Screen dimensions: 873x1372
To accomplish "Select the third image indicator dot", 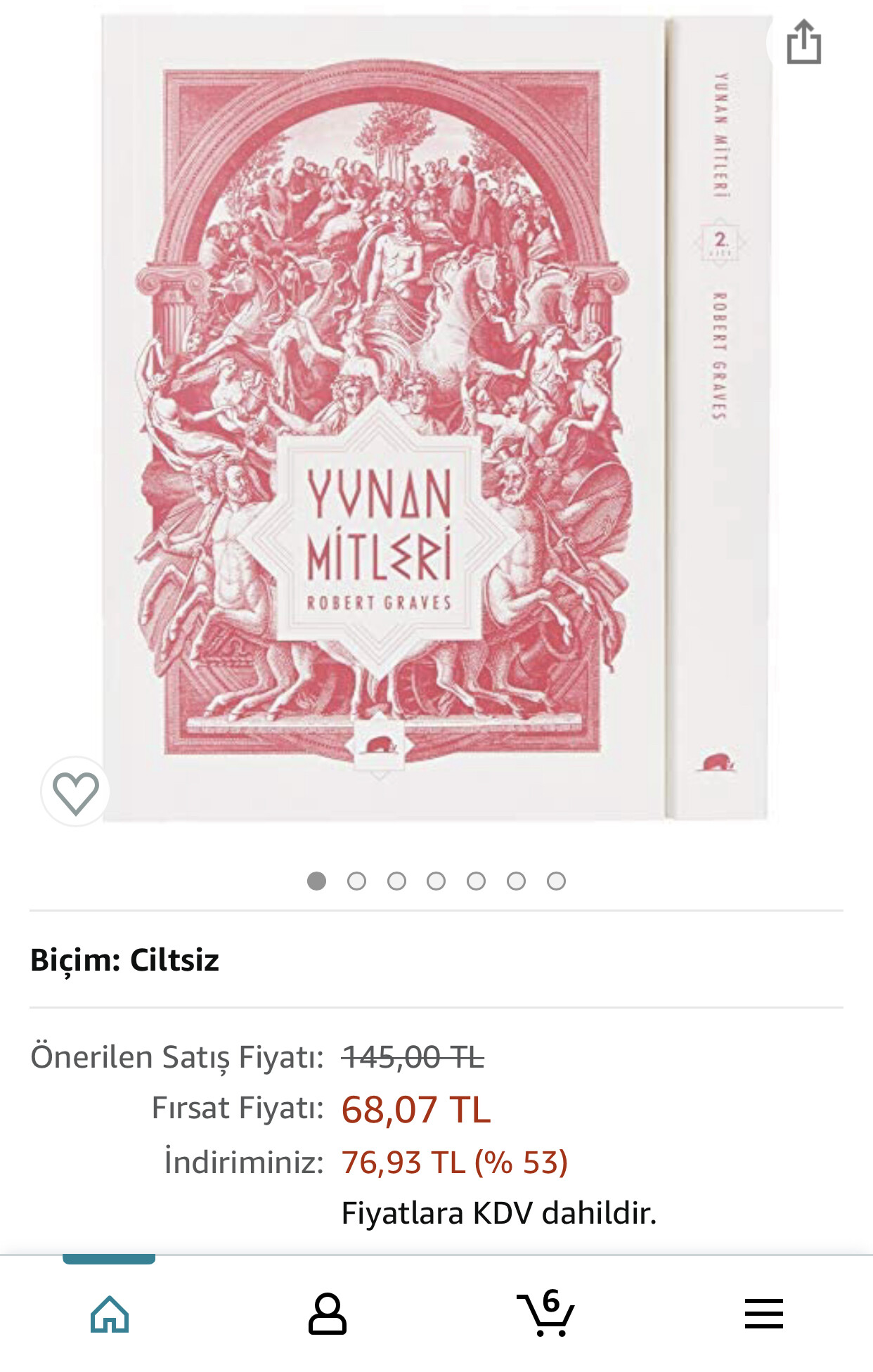I will pos(396,881).
